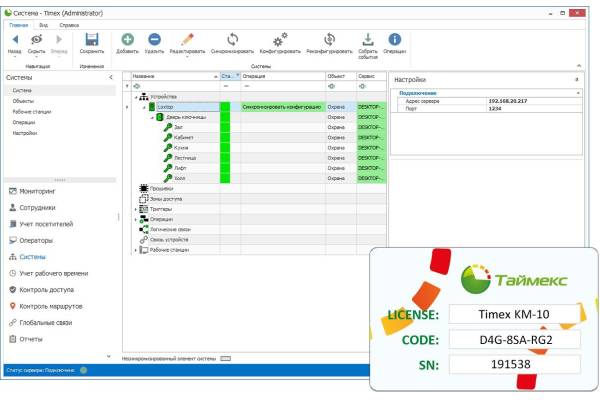Expand the Рабочие станции tree node
The image size is (600, 400).
tap(134, 250)
